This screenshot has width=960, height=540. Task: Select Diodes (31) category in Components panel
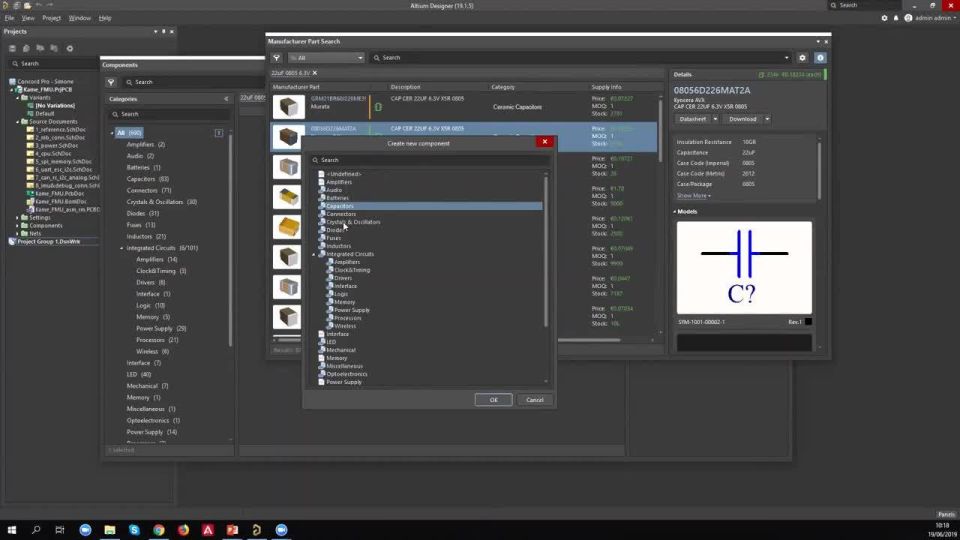(x=143, y=214)
